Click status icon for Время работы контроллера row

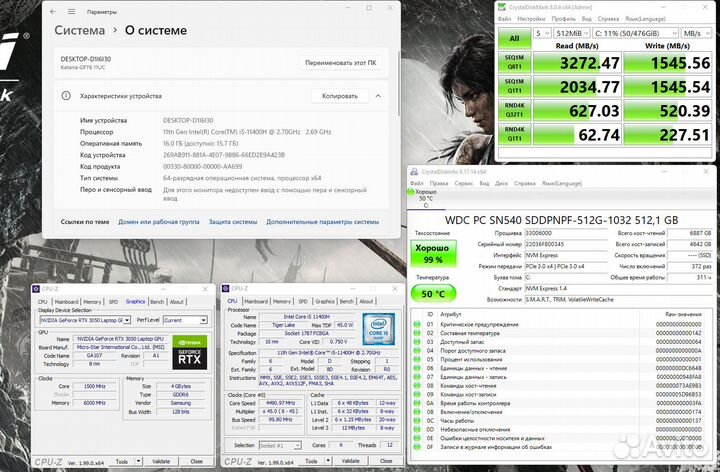[417, 403]
